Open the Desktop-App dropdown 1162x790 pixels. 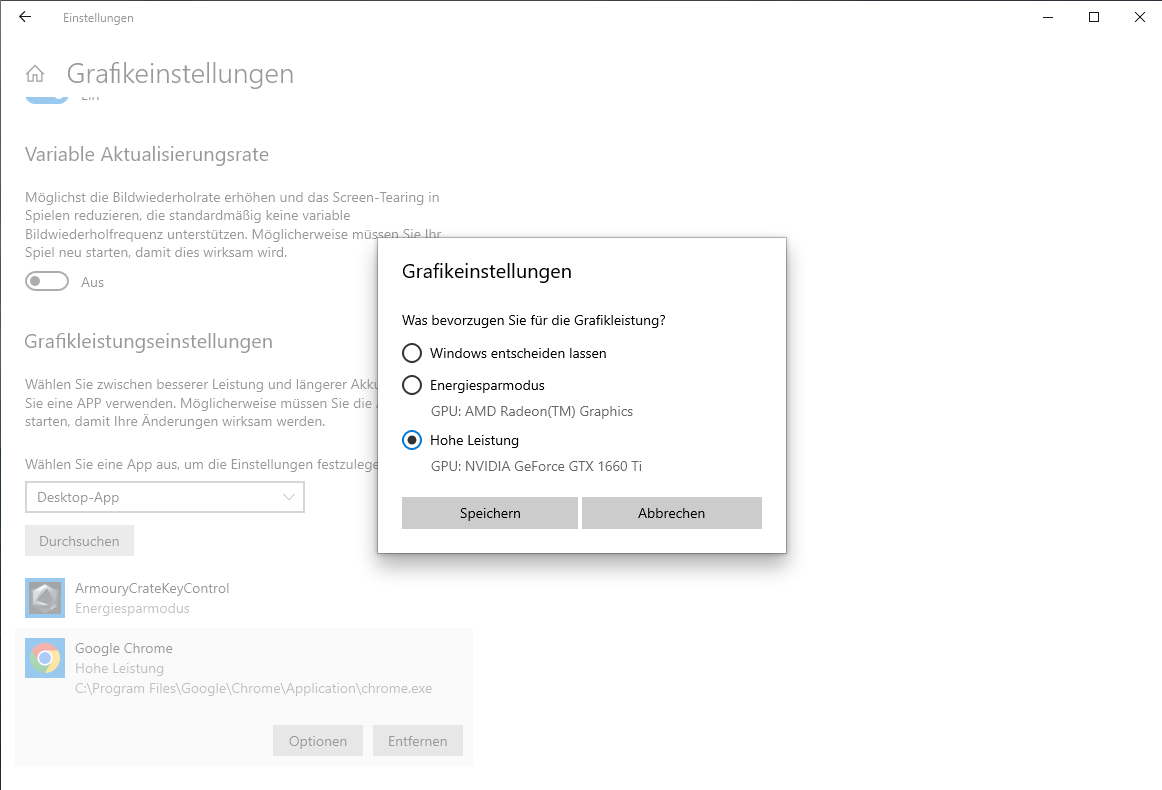coord(165,497)
